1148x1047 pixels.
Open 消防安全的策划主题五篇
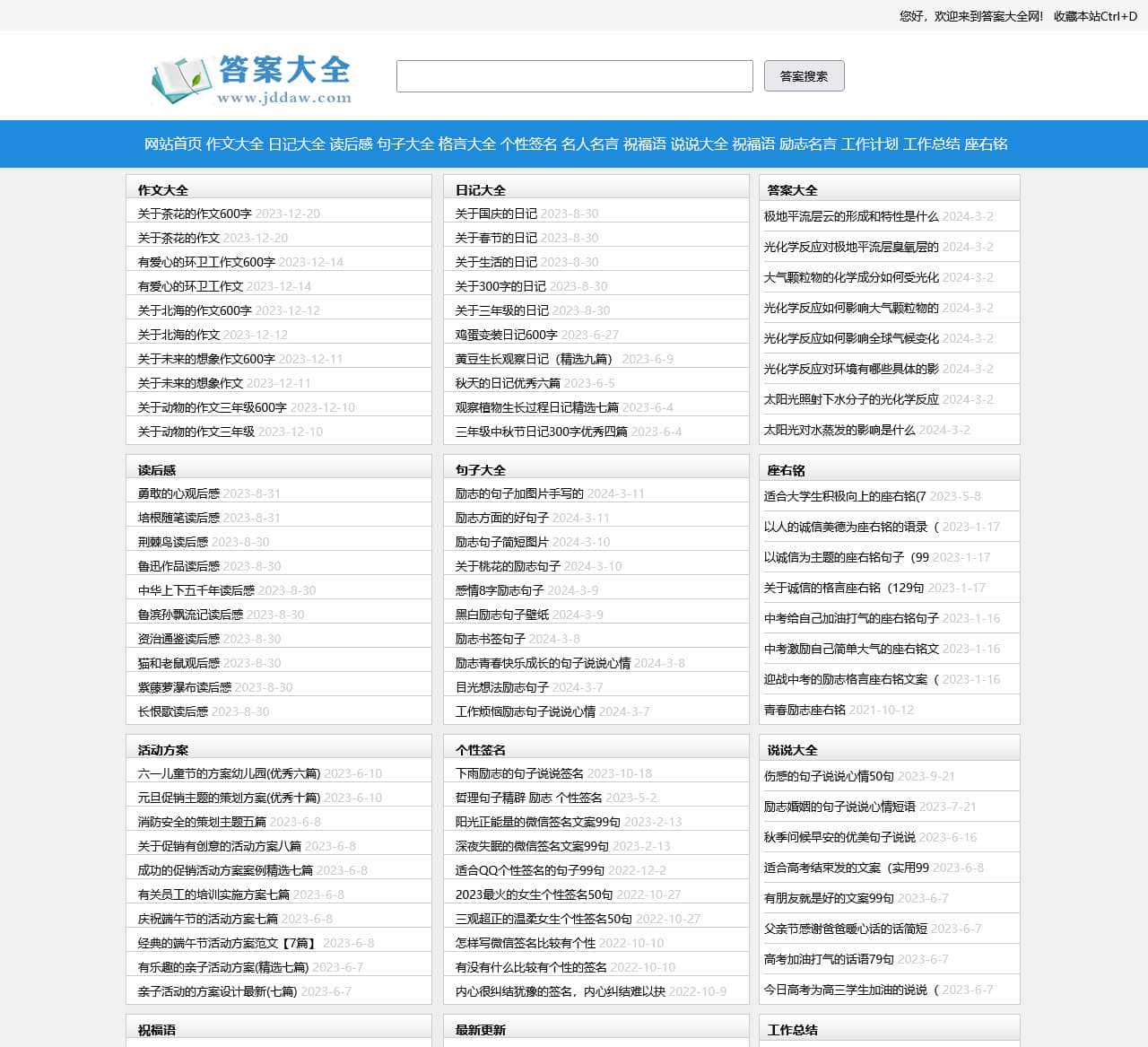(x=202, y=822)
